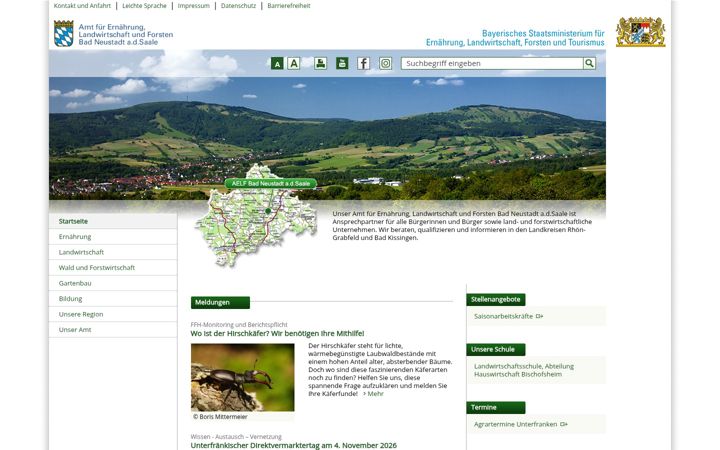
Task: Click the Amt für Ernährung office title
Action: [x=125, y=34]
